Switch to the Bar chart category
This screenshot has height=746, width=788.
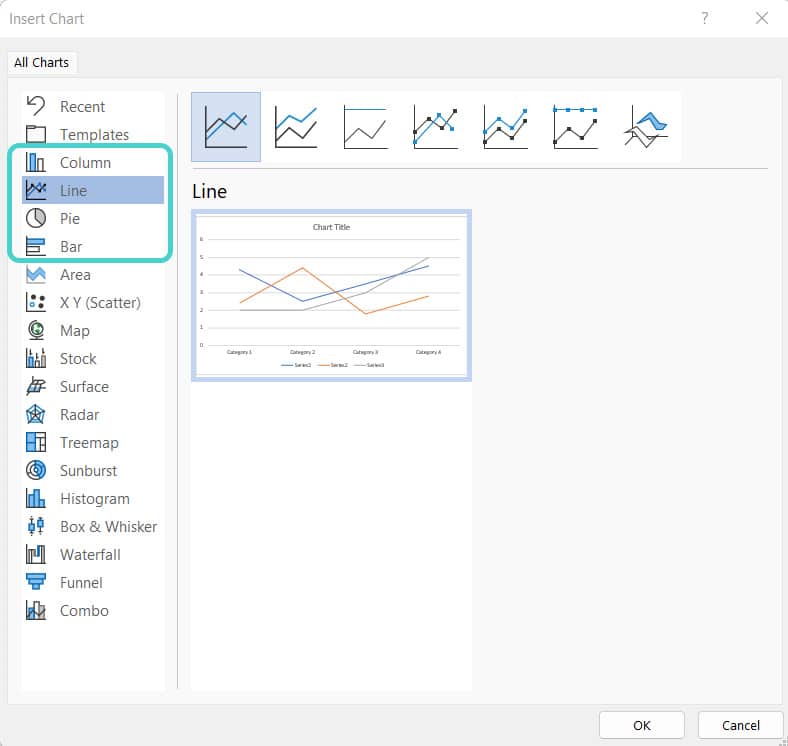point(93,246)
